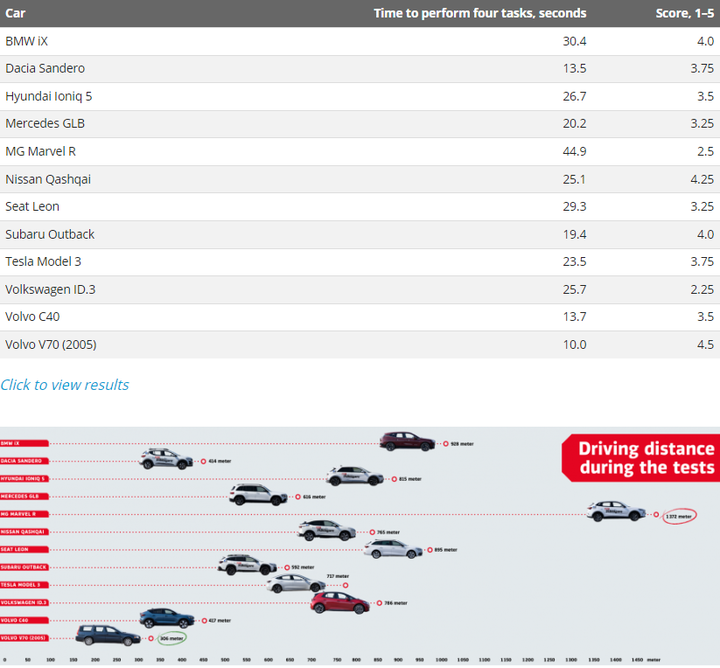This screenshot has height=668, width=720.
Task: Click the 25.7 seconds value for Volkswagen ID.3
Action: pyautogui.click(x=574, y=290)
